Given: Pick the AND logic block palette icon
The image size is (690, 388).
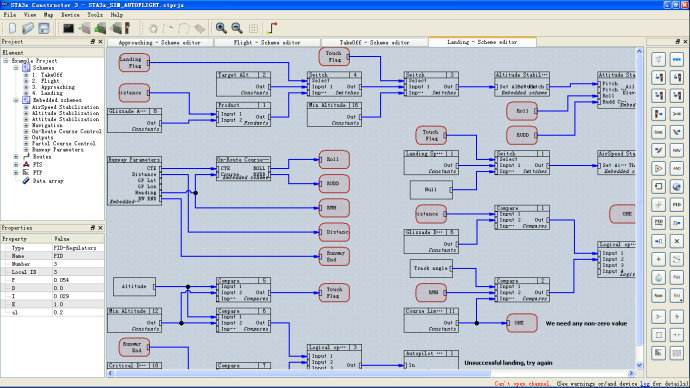Looking at the screenshot, I should [676, 168].
